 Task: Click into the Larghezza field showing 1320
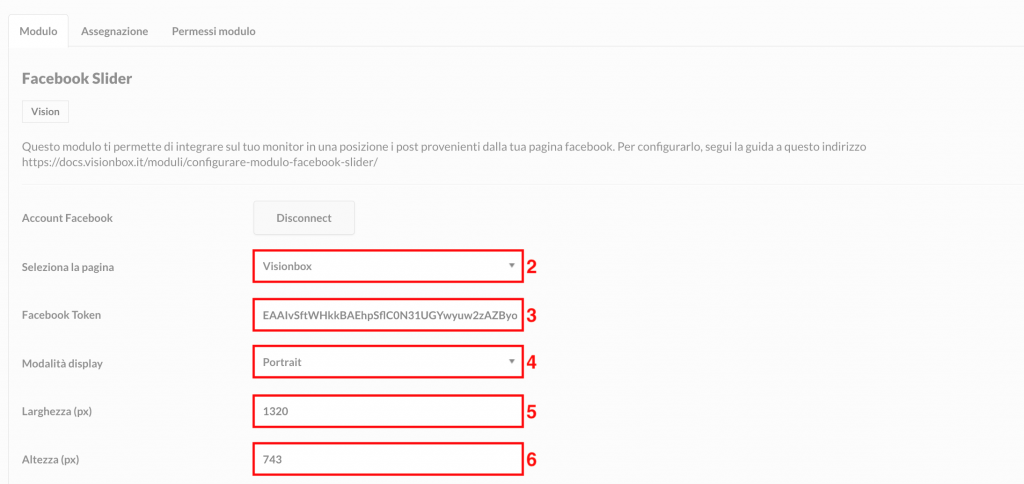[x=388, y=411]
